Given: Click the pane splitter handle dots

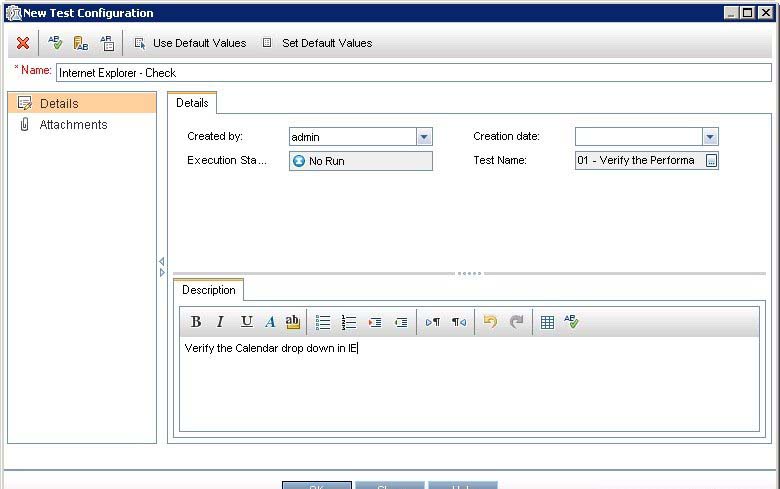Looking at the screenshot, I should (469, 273).
